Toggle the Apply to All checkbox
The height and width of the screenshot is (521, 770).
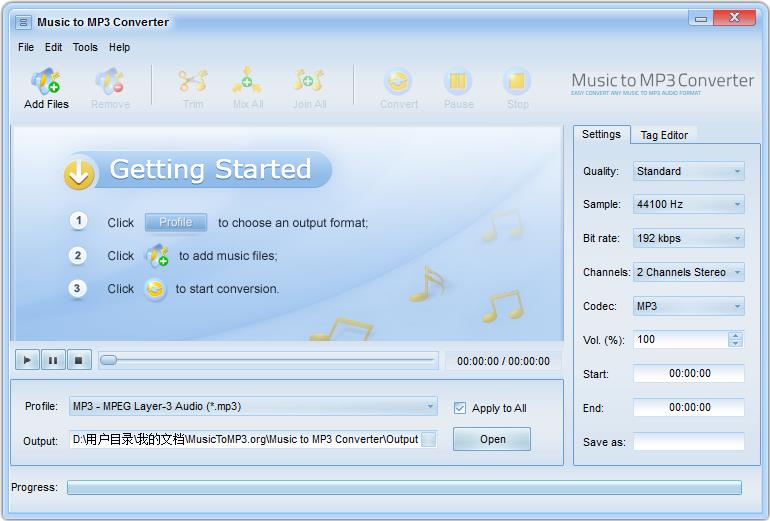pyautogui.click(x=460, y=408)
